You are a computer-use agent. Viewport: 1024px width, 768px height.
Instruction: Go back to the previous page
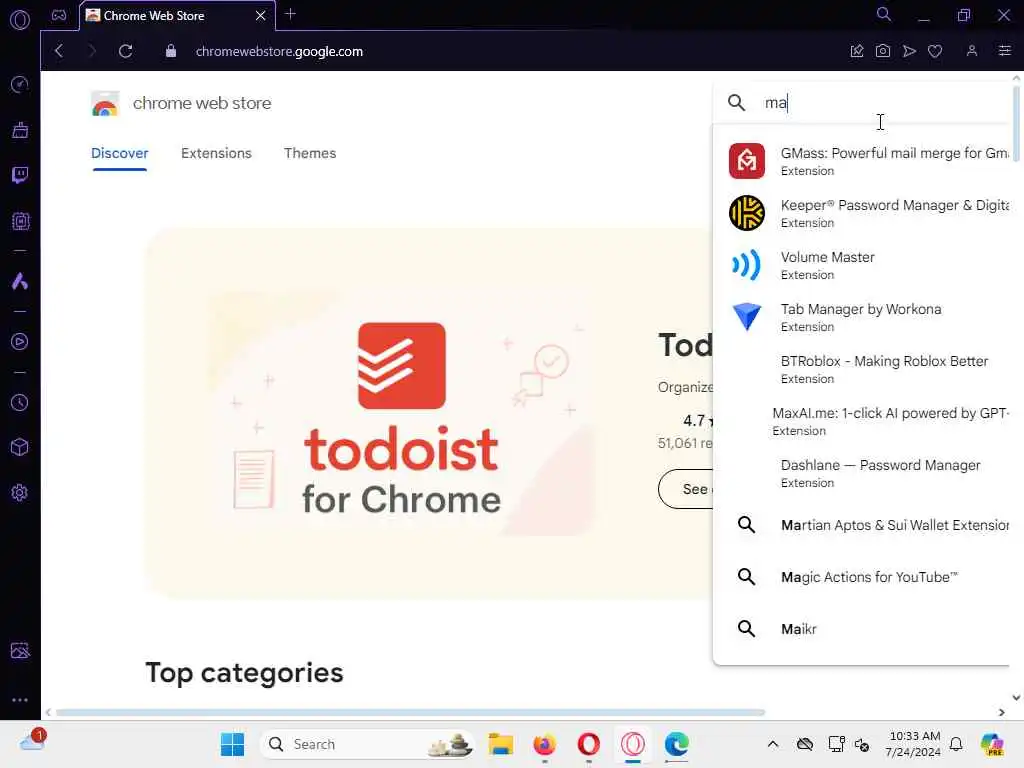(59, 51)
